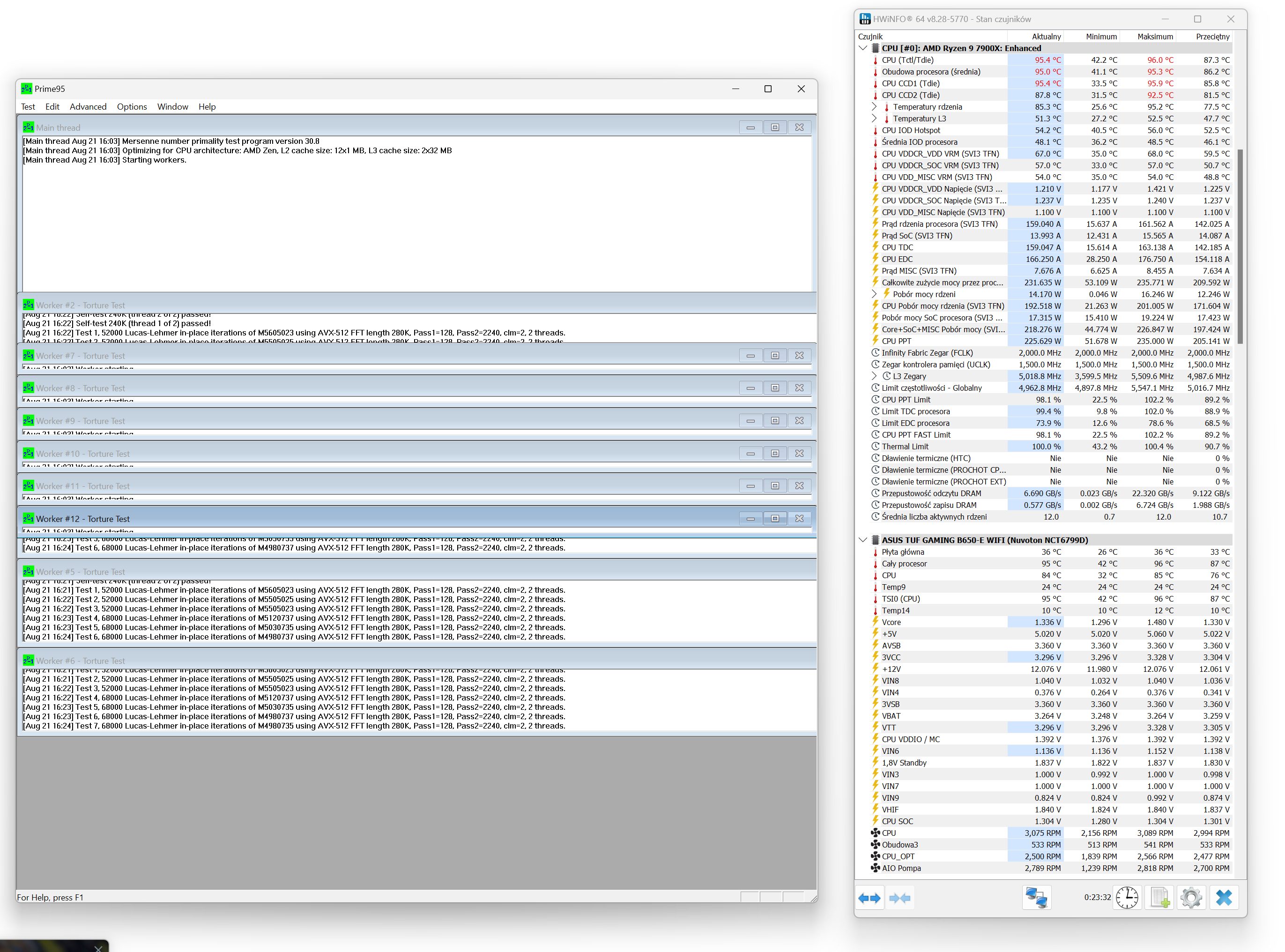This screenshot has width=1285, height=952.
Task: Open HWiNFO sensor settings gear
Action: [1190, 898]
